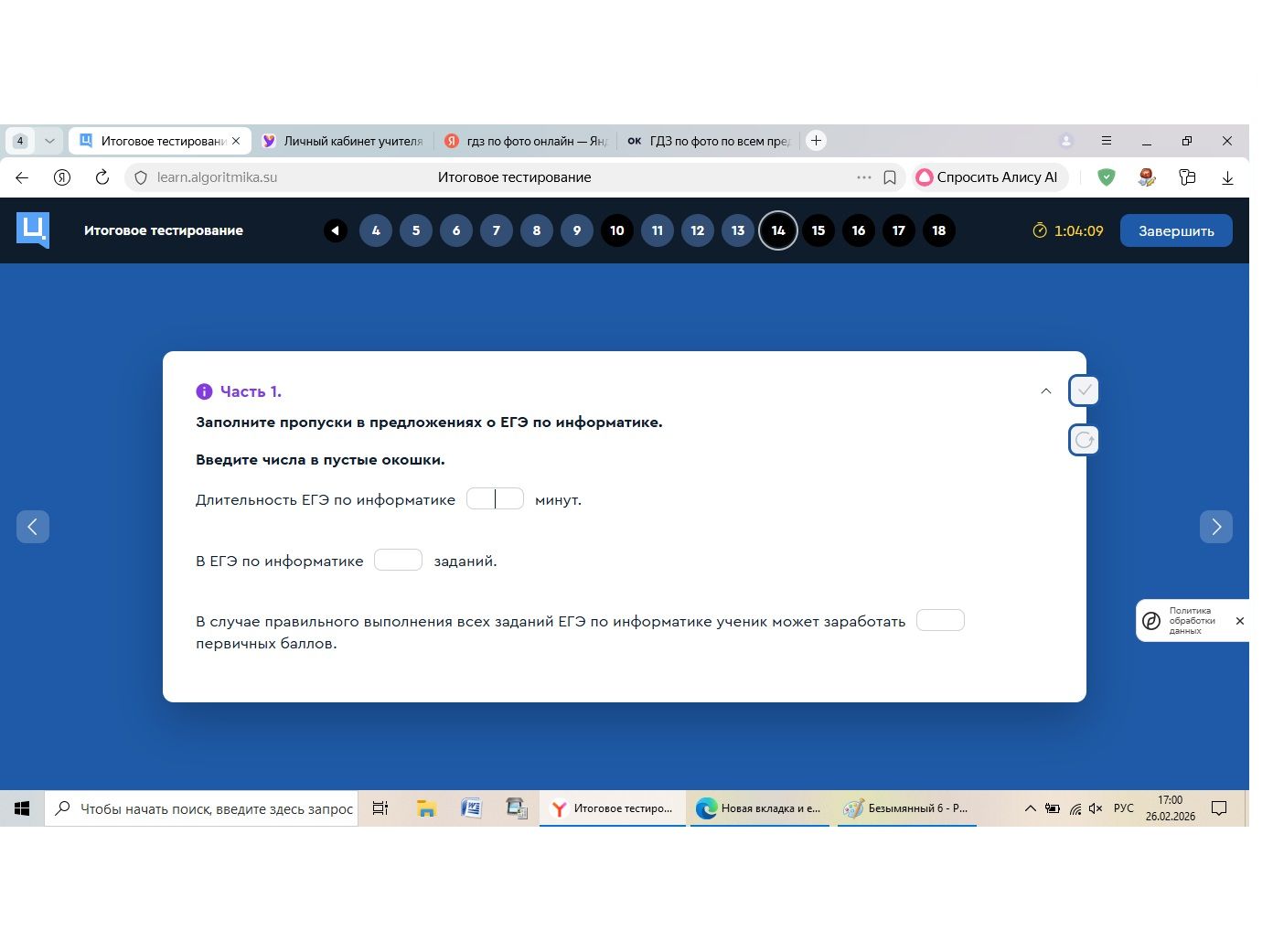Open the downloads arrow icon
This screenshot has height=952, width=1273.
tap(1228, 177)
